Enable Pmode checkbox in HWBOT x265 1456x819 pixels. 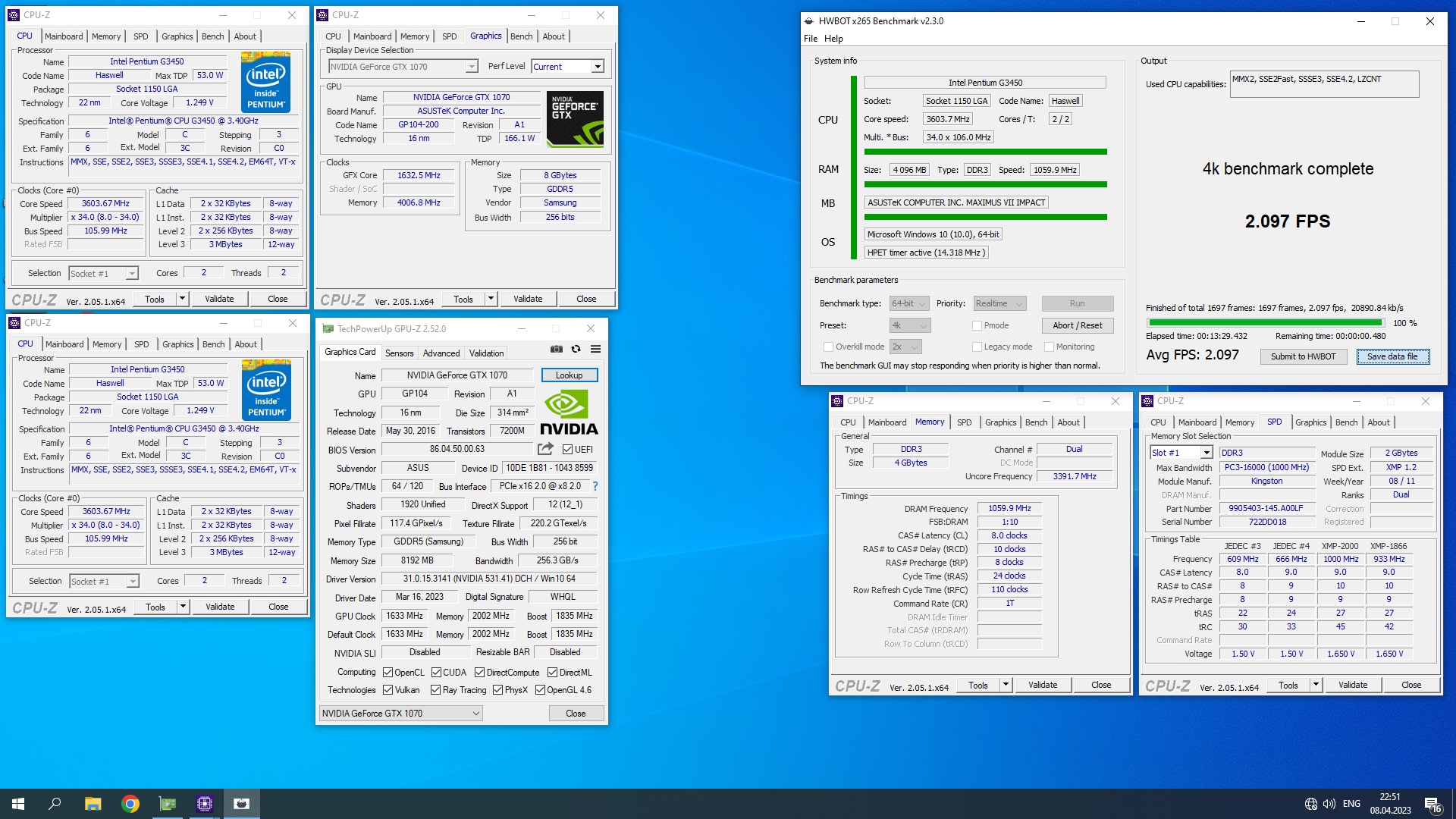[977, 325]
